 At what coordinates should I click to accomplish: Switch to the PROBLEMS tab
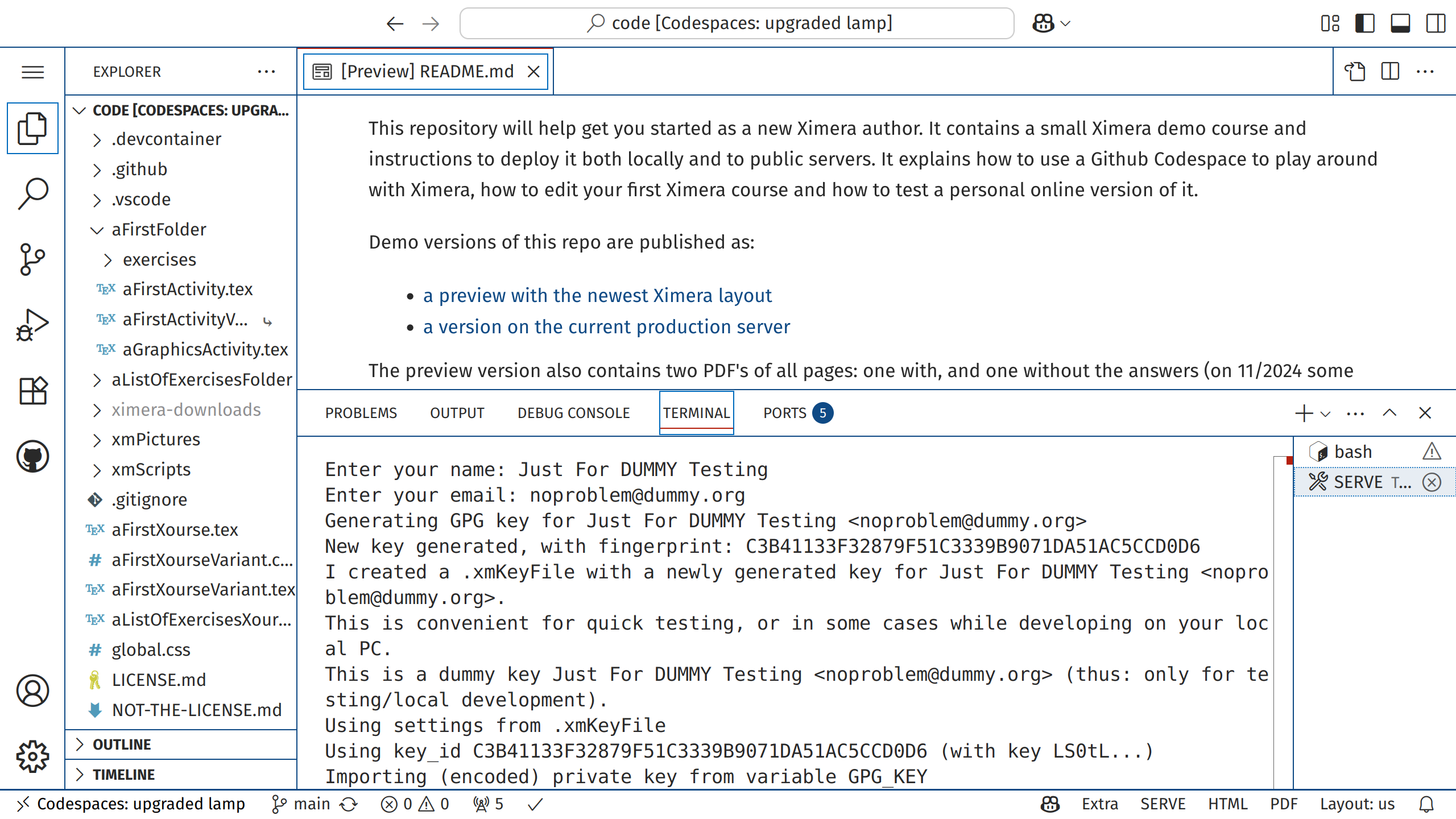coord(361,413)
